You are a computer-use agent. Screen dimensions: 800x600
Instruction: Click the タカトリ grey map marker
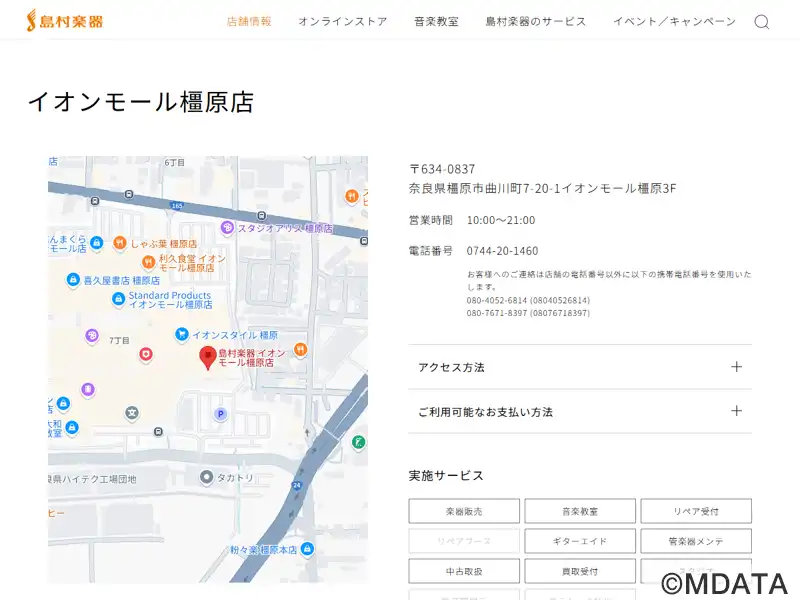tap(206, 477)
